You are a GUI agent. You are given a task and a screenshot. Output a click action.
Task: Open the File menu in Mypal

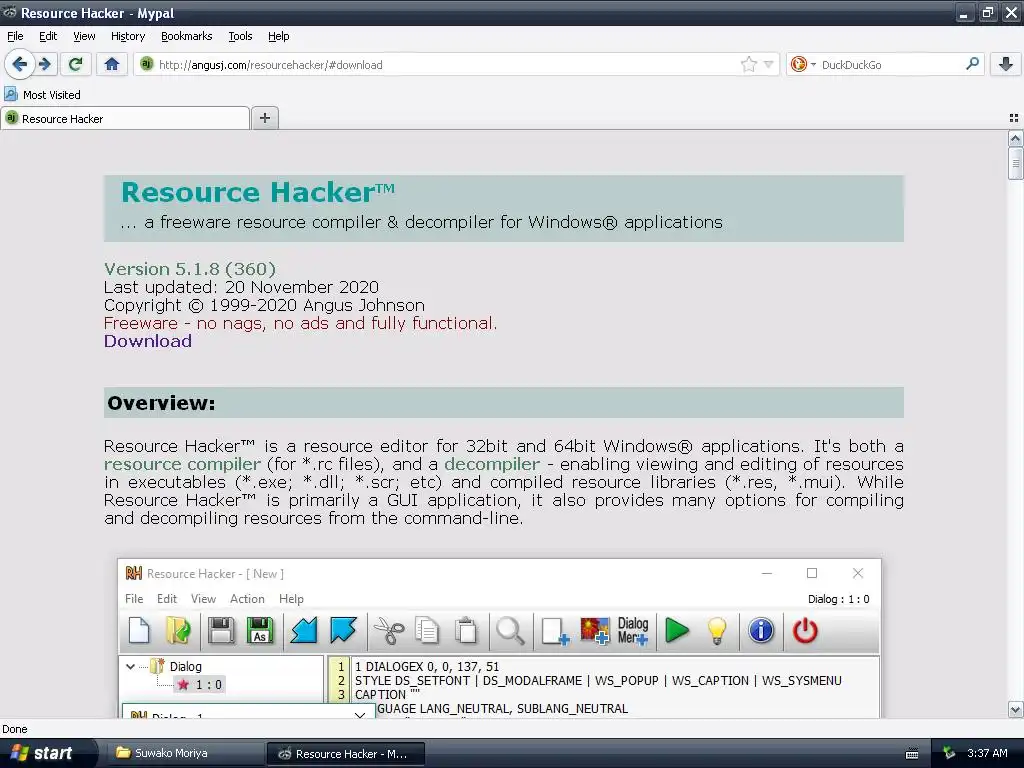pyautogui.click(x=15, y=36)
